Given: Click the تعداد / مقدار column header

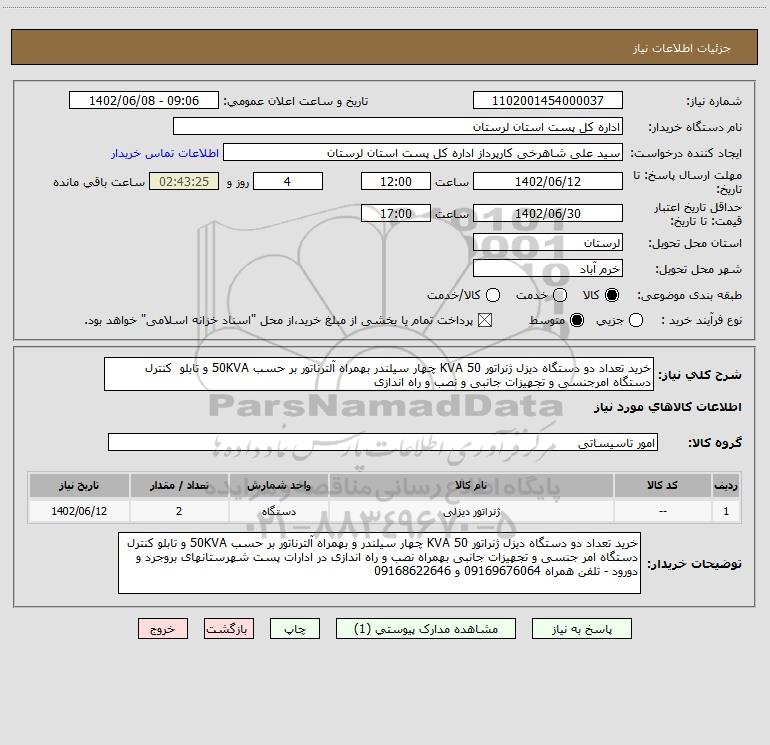Looking at the screenshot, I should (x=179, y=485).
